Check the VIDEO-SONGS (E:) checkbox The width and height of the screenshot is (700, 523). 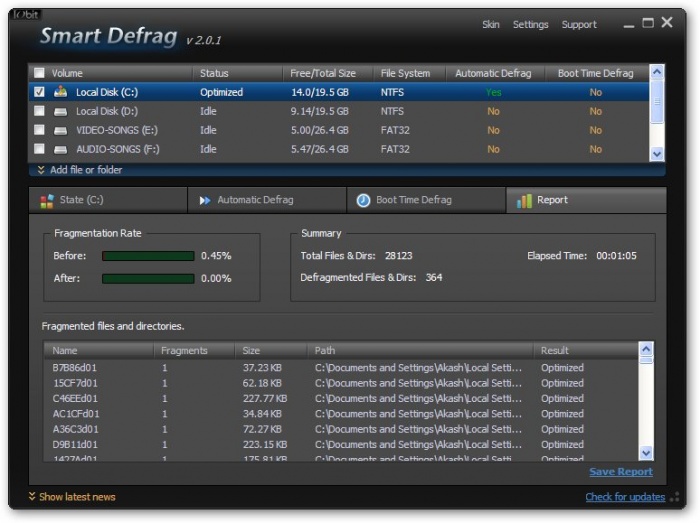39,130
